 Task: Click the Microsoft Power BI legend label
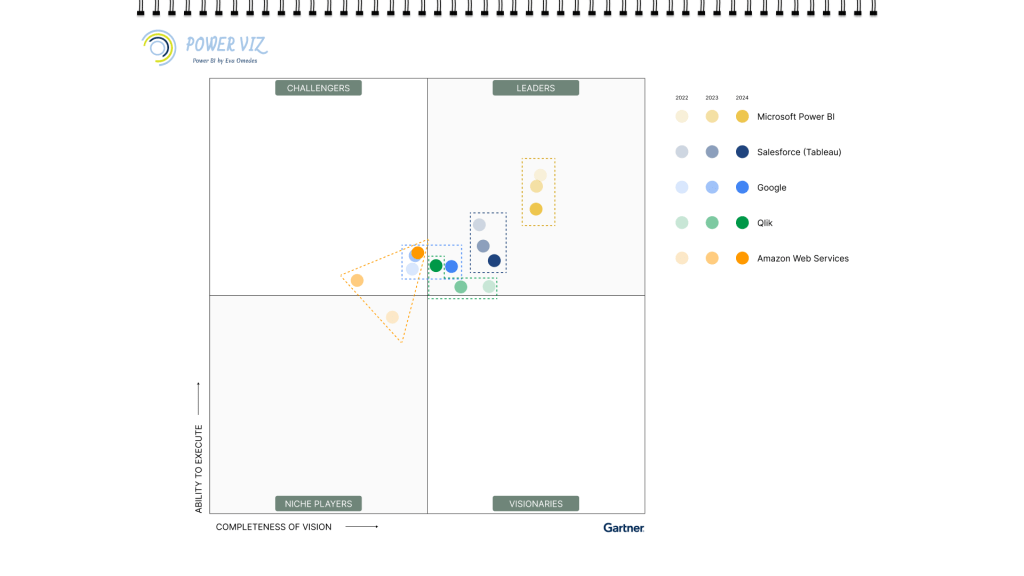click(795, 117)
